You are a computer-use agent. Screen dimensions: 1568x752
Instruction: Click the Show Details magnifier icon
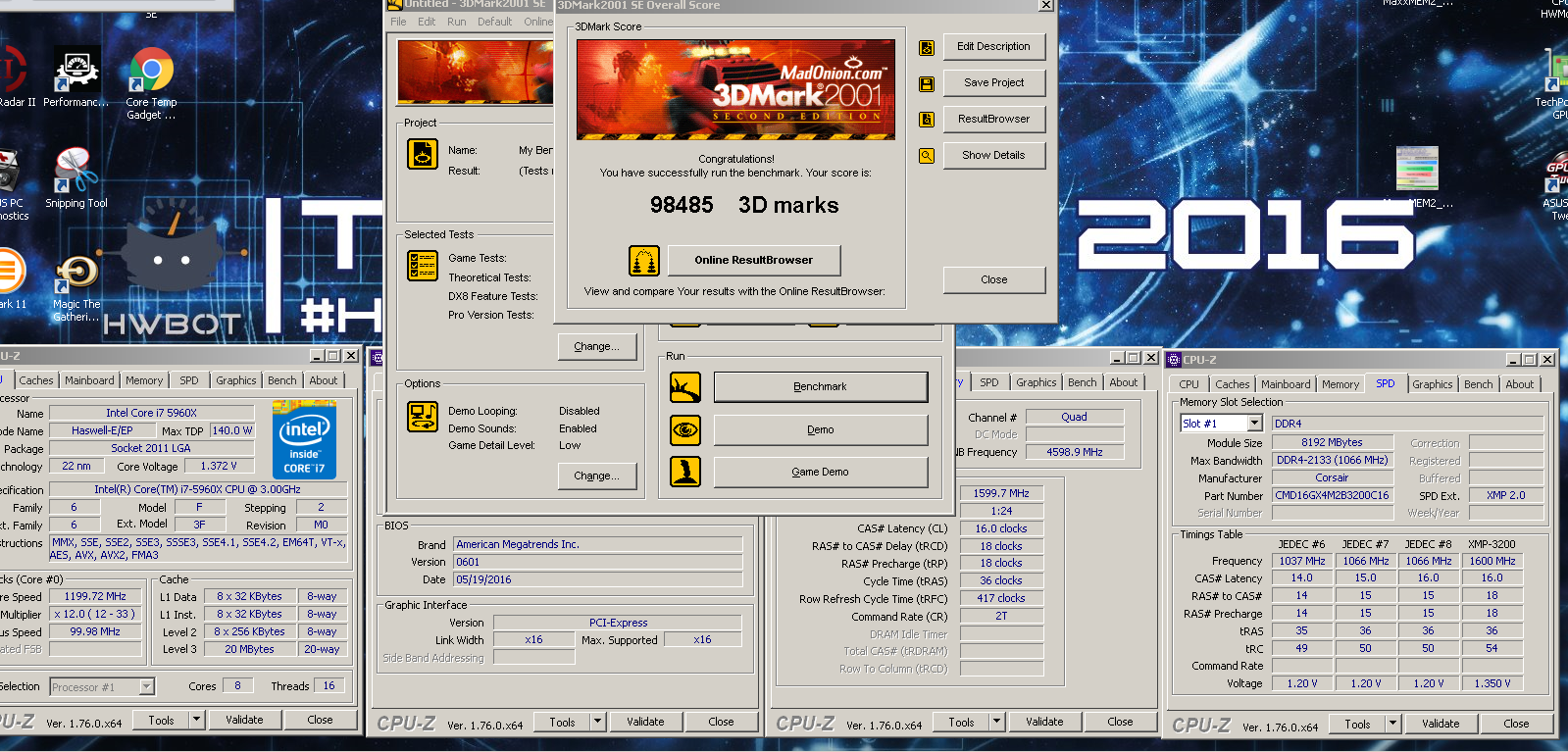click(926, 155)
